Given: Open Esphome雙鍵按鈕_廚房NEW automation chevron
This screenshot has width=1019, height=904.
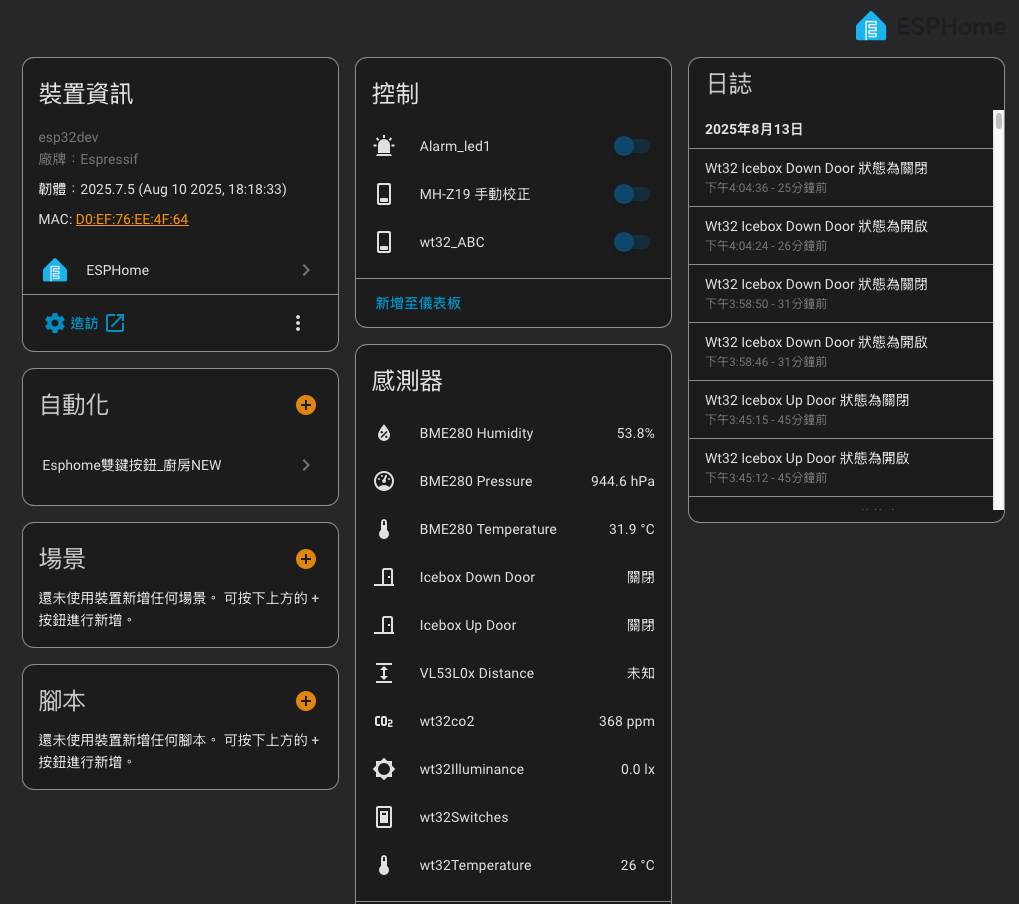Looking at the screenshot, I should click(x=306, y=465).
